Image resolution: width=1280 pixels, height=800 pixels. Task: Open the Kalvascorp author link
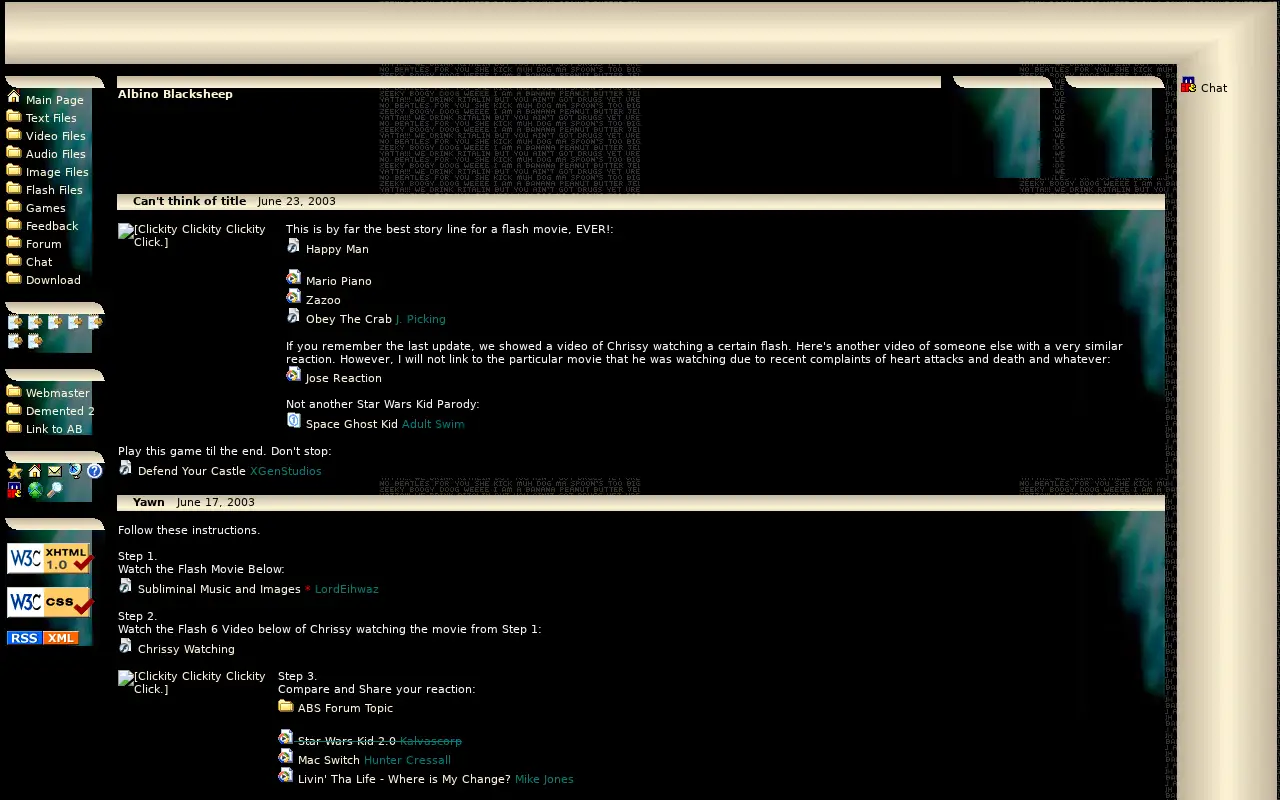431,741
